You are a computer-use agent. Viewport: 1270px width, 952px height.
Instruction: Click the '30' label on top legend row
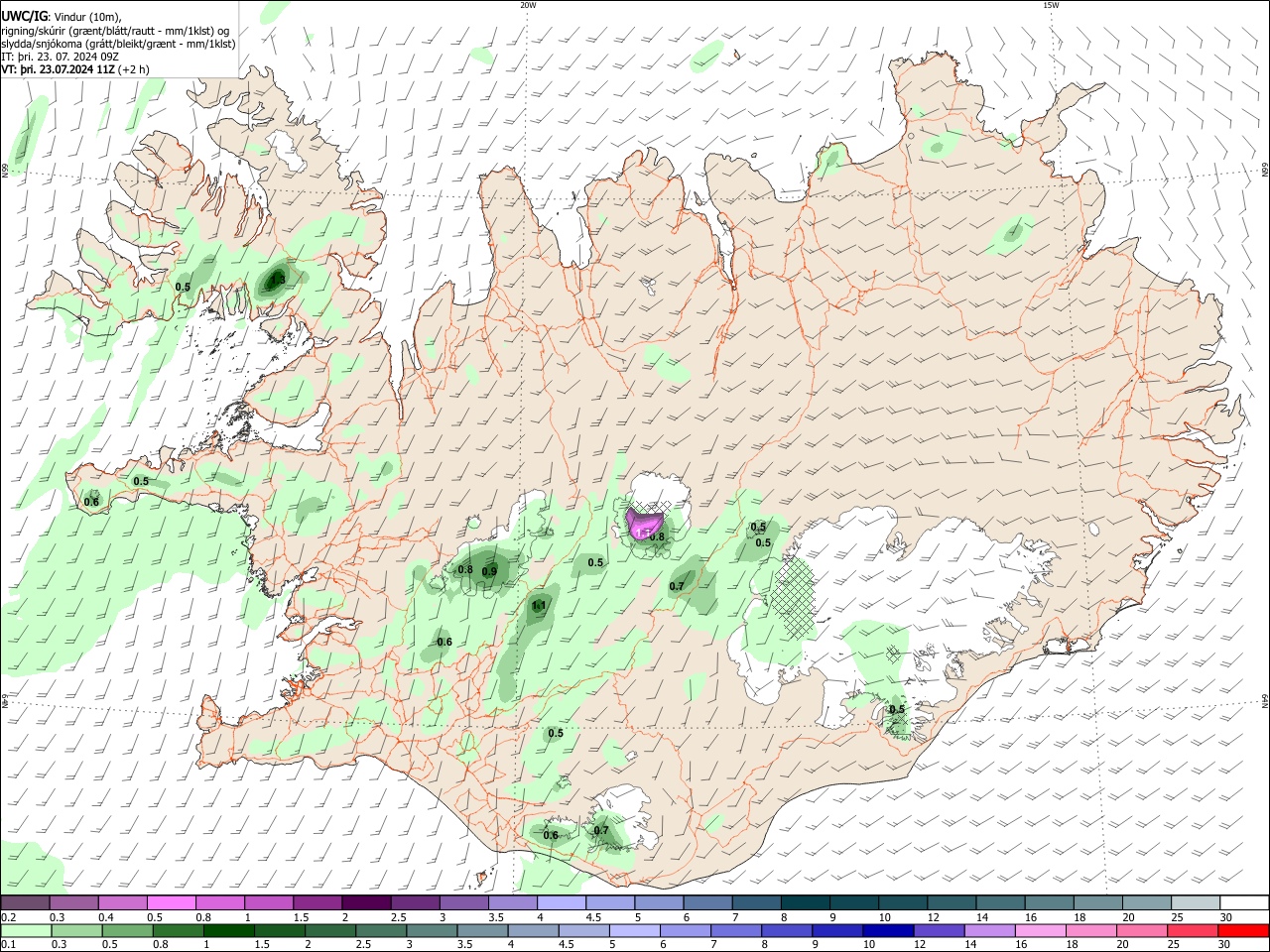click(x=1225, y=917)
